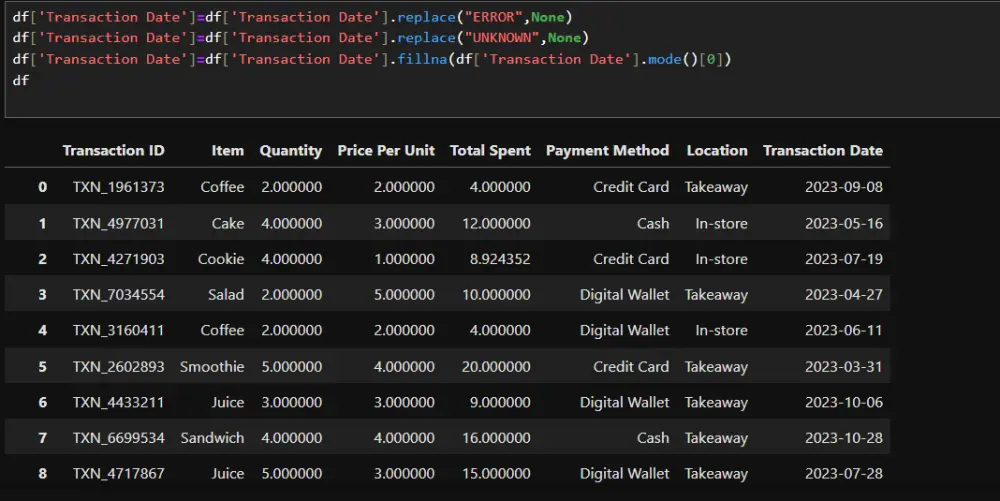Click date 2023-07-28
This screenshot has height=501, width=1000.
click(x=844, y=474)
